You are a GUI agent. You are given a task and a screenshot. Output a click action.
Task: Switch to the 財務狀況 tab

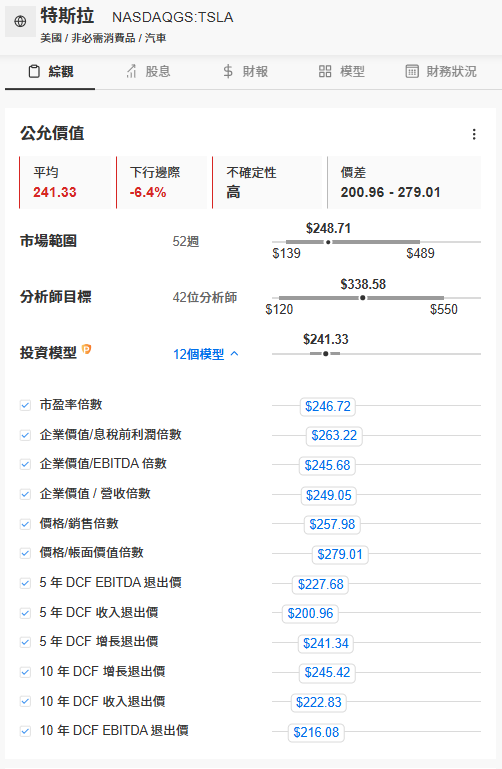tap(441, 72)
